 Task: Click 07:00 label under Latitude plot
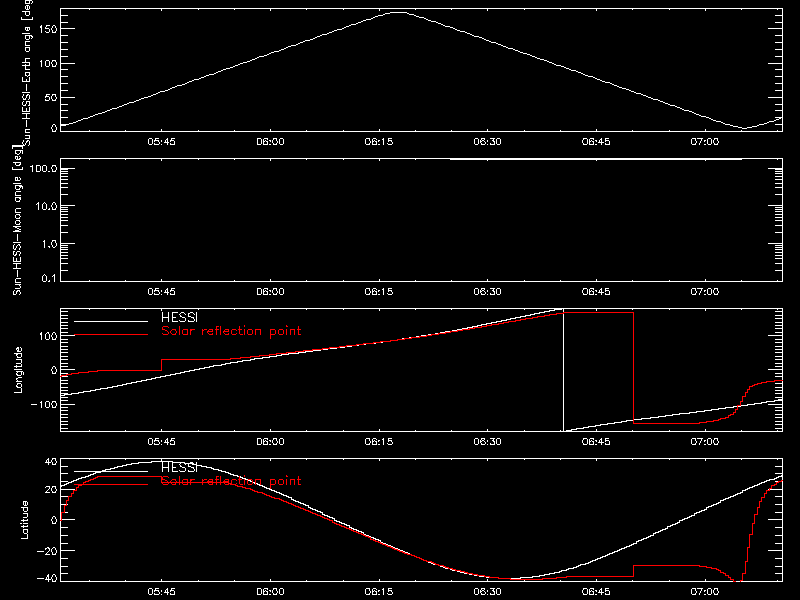[705, 592]
